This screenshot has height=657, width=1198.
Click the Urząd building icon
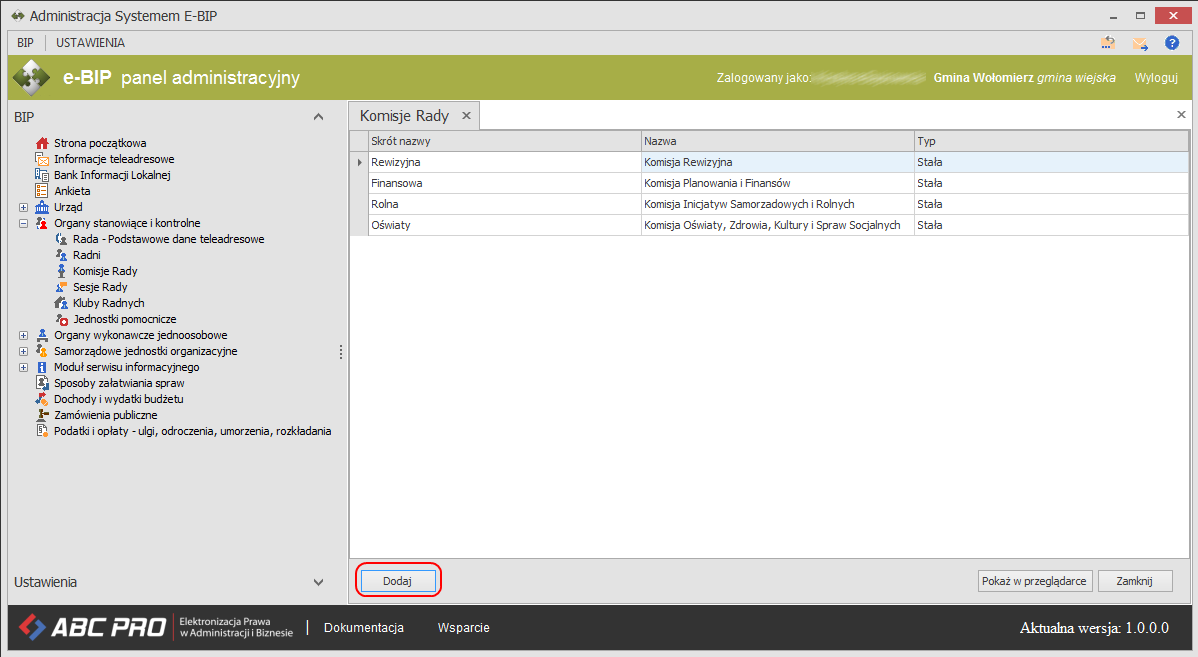click(x=42, y=207)
